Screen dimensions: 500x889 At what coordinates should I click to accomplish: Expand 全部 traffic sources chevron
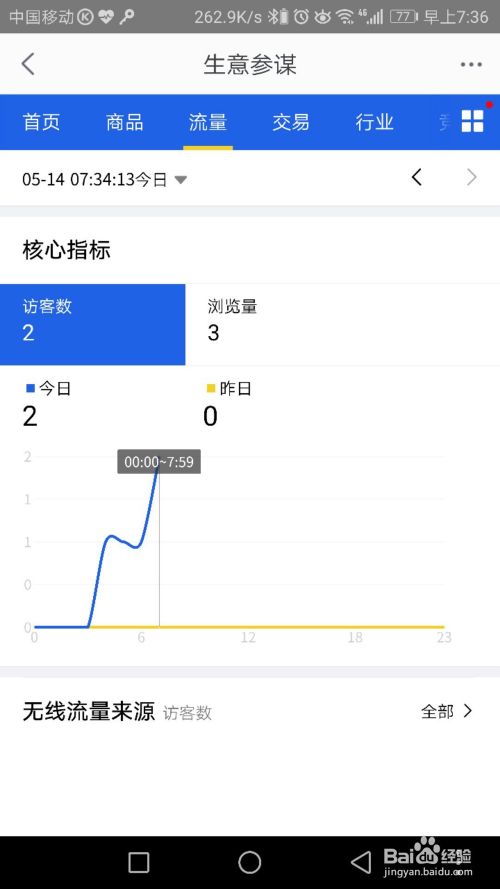(x=447, y=711)
